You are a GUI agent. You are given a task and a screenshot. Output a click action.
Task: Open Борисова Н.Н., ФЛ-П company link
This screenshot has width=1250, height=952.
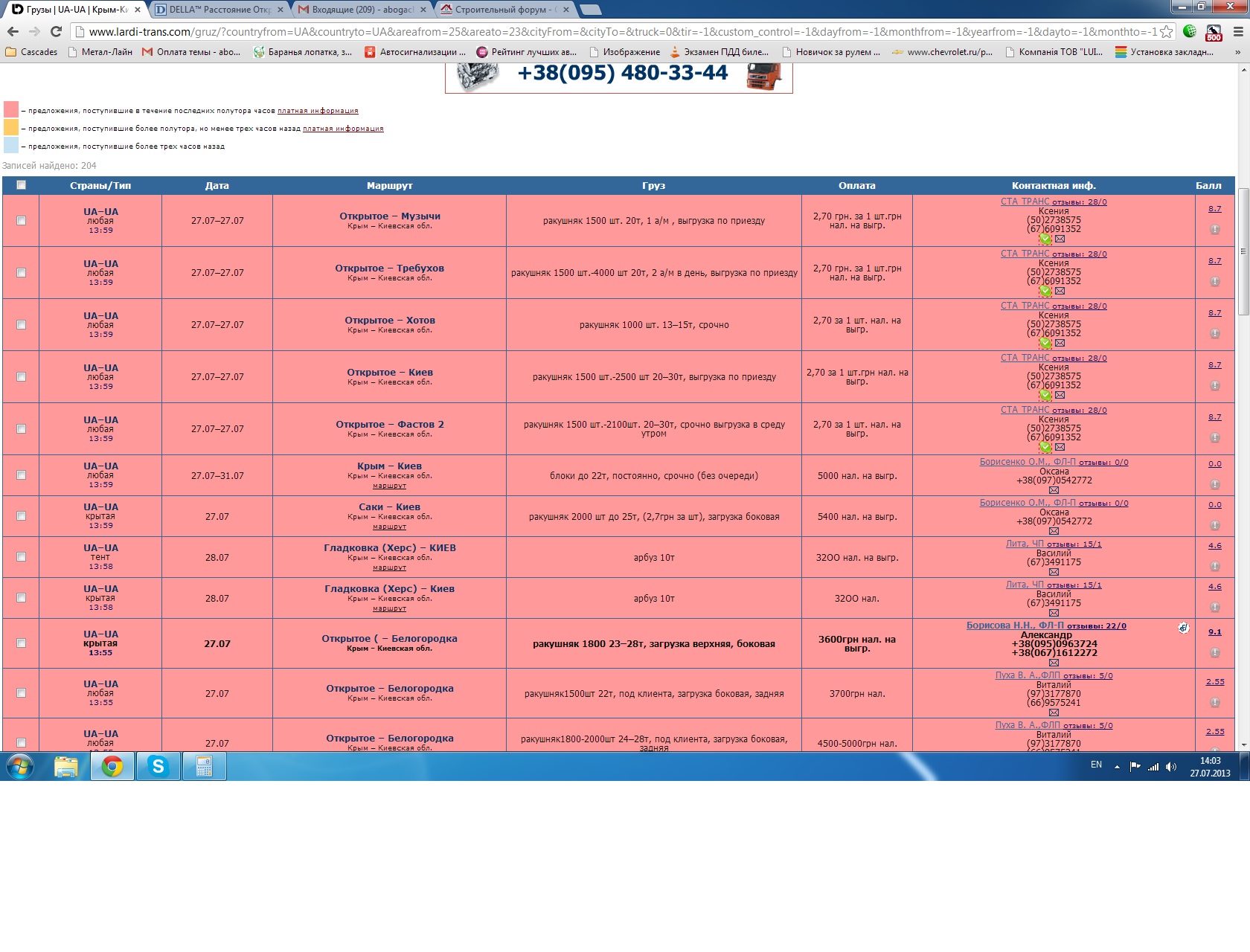coord(1015,625)
